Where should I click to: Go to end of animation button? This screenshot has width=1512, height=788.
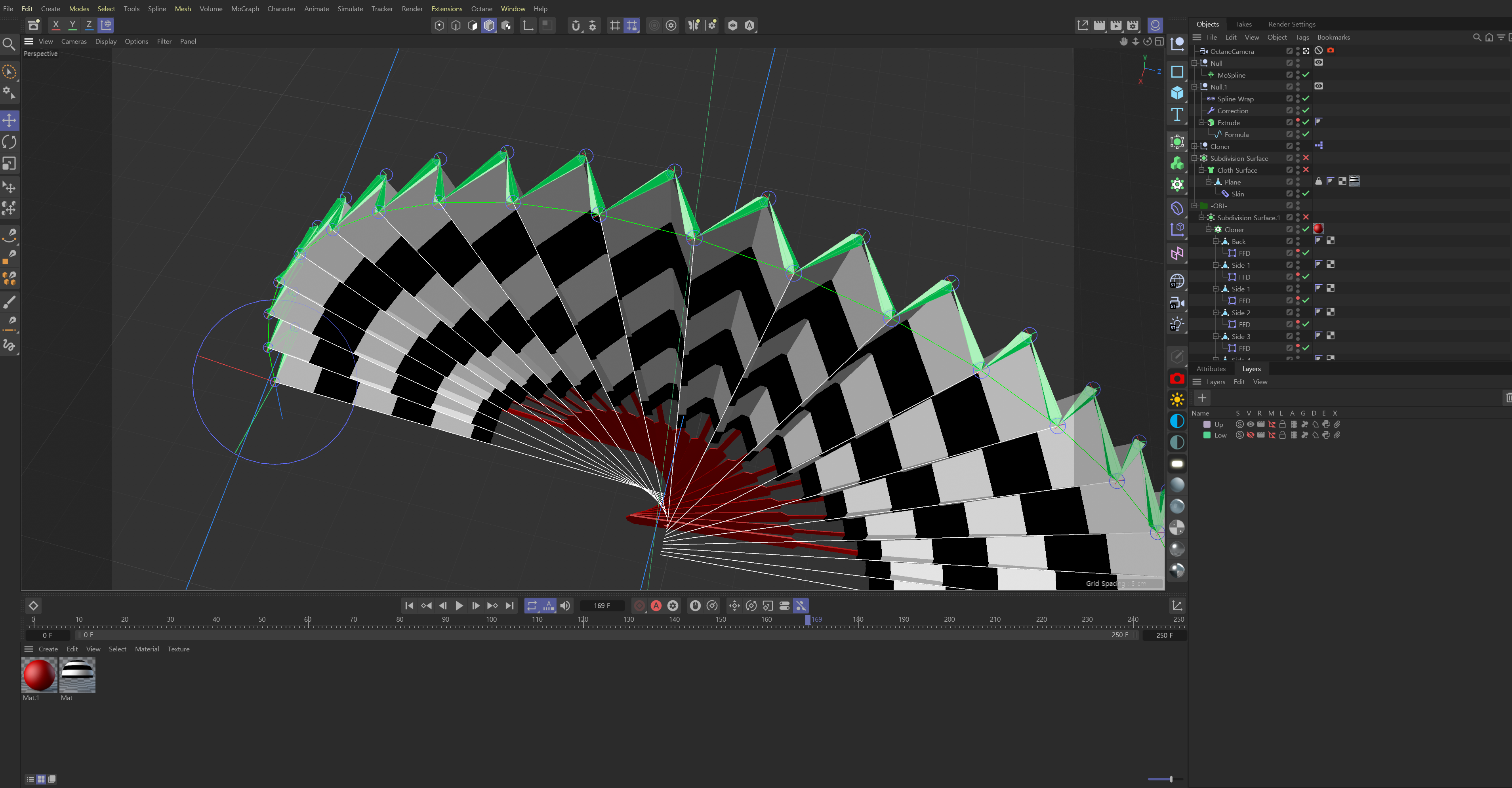pos(509,605)
